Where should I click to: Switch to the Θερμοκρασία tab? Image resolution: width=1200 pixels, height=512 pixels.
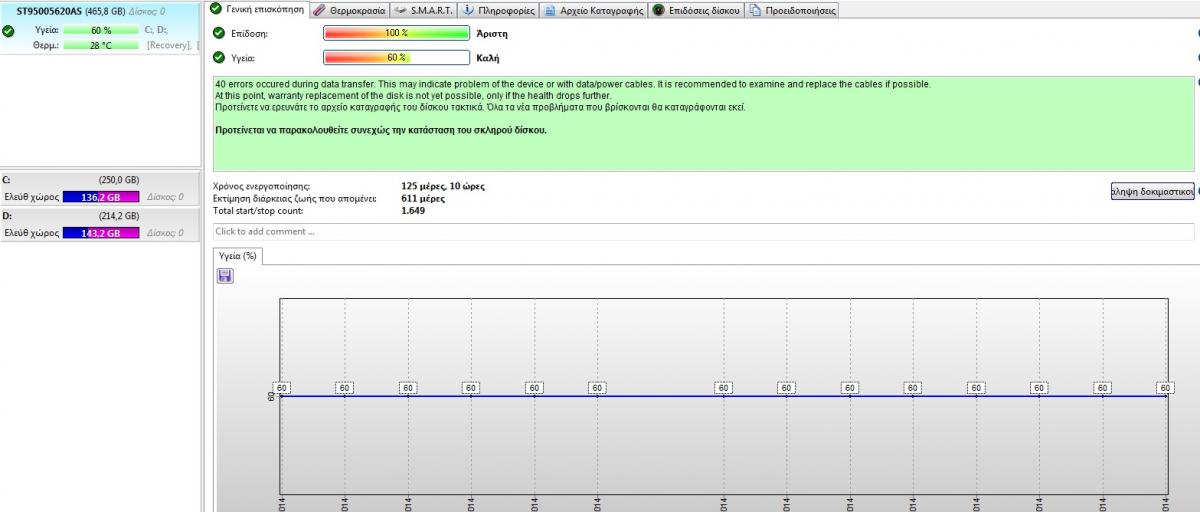tap(349, 10)
